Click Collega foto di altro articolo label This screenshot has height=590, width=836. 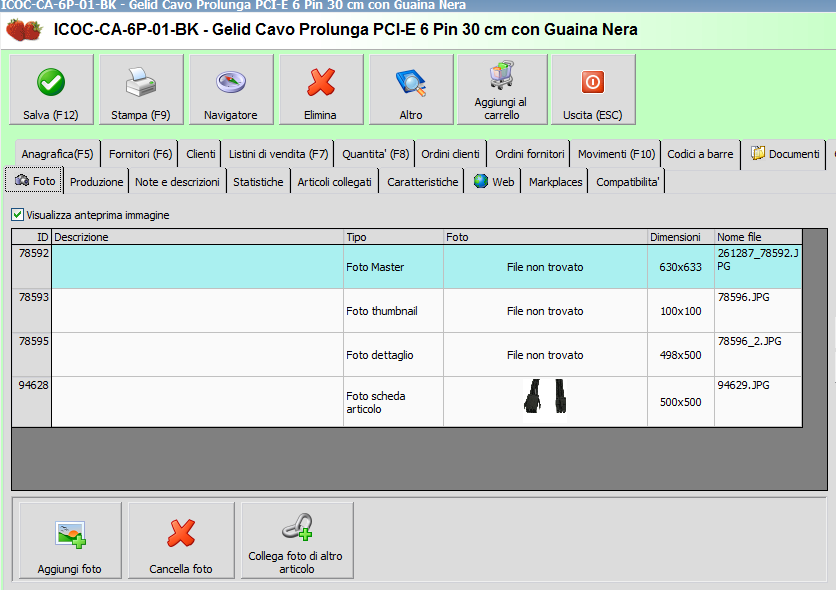(x=296, y=562)
